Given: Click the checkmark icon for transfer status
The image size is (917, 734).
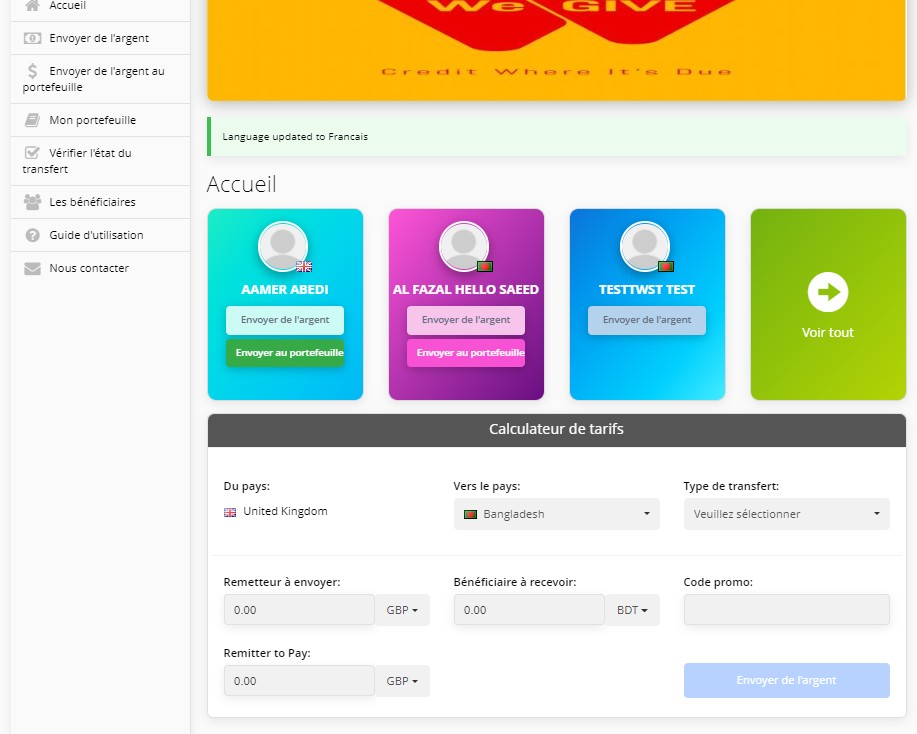Looking at the screenshot, I should pyautogui.click(x=32, y=153).
